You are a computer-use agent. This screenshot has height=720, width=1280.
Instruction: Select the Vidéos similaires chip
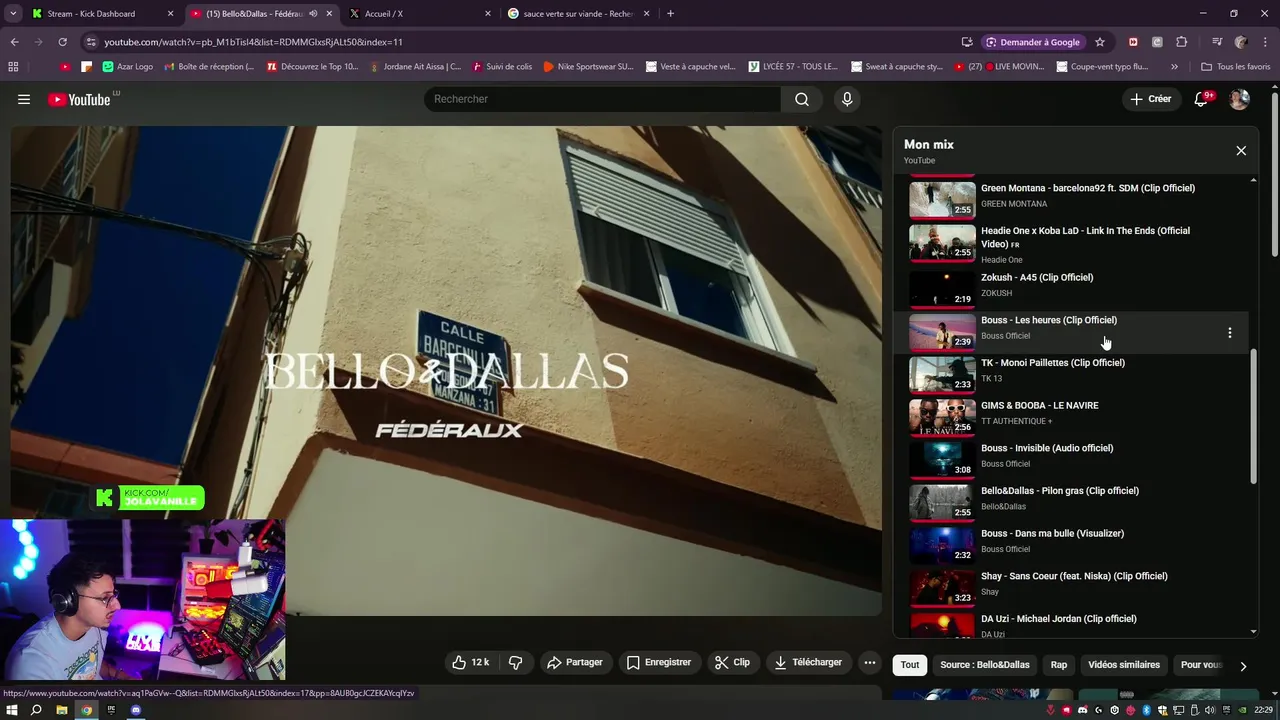(1124, 665)
